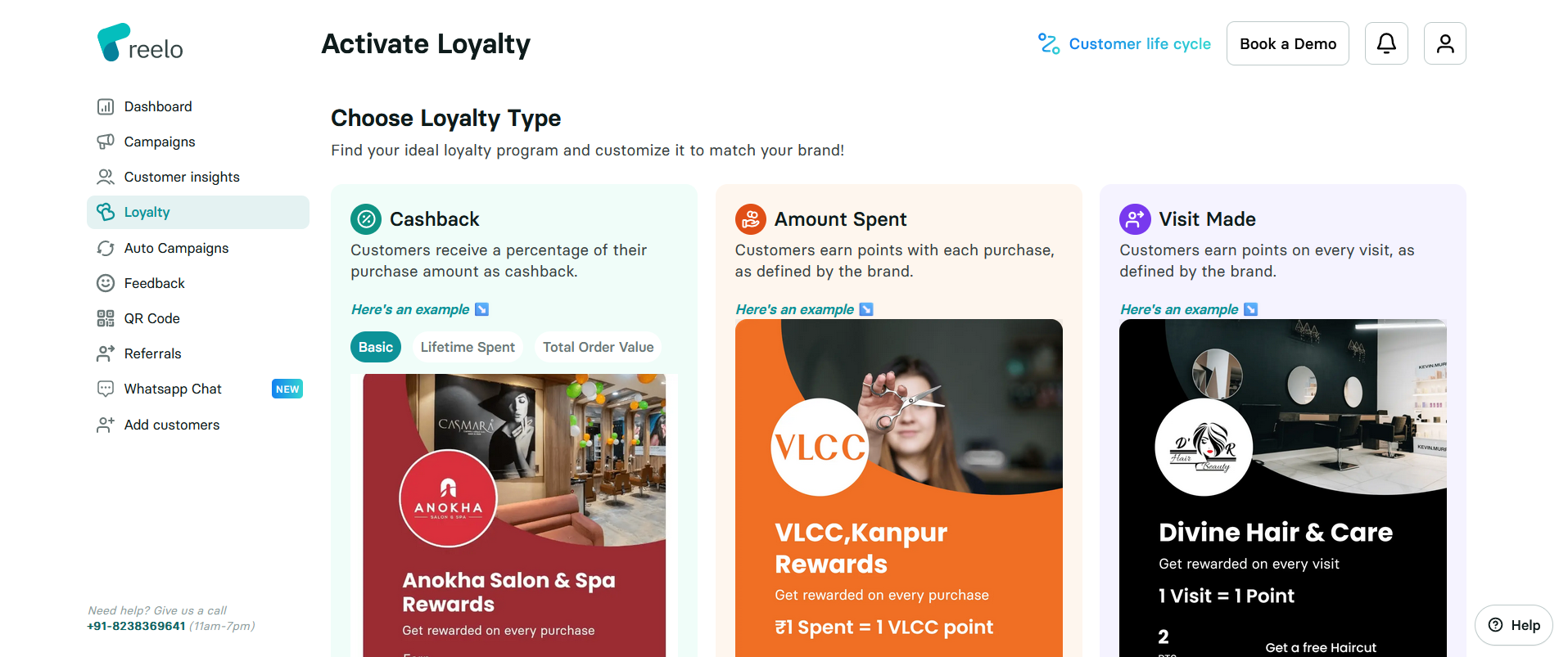Open Whatsapp Chat menu entry
1568x657 pixels.
click(172, 388)
